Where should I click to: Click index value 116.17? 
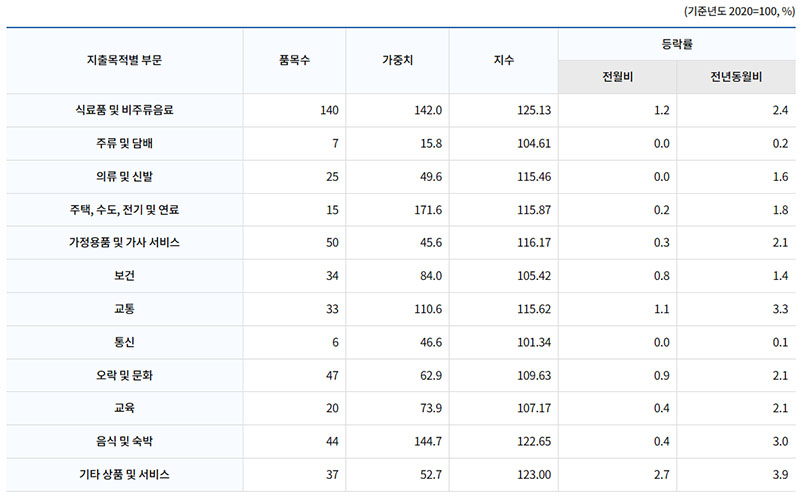534,242
